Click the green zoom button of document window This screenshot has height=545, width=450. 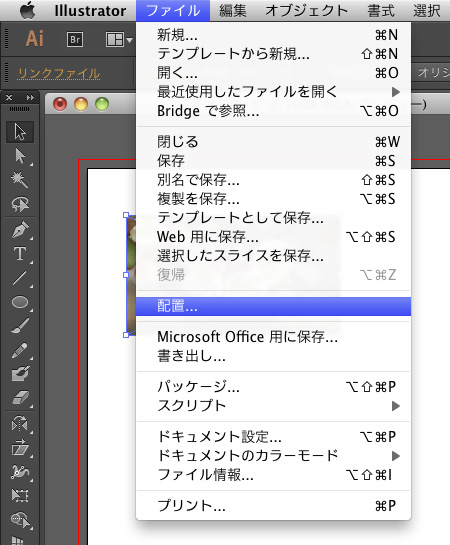tap(102, 104)
